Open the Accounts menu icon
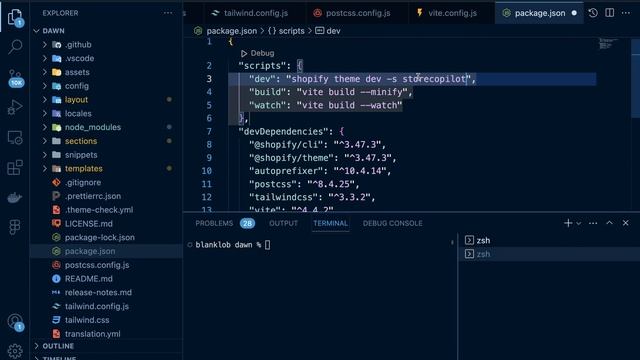This screenshot has height=360, width=640. click(16, 322)
